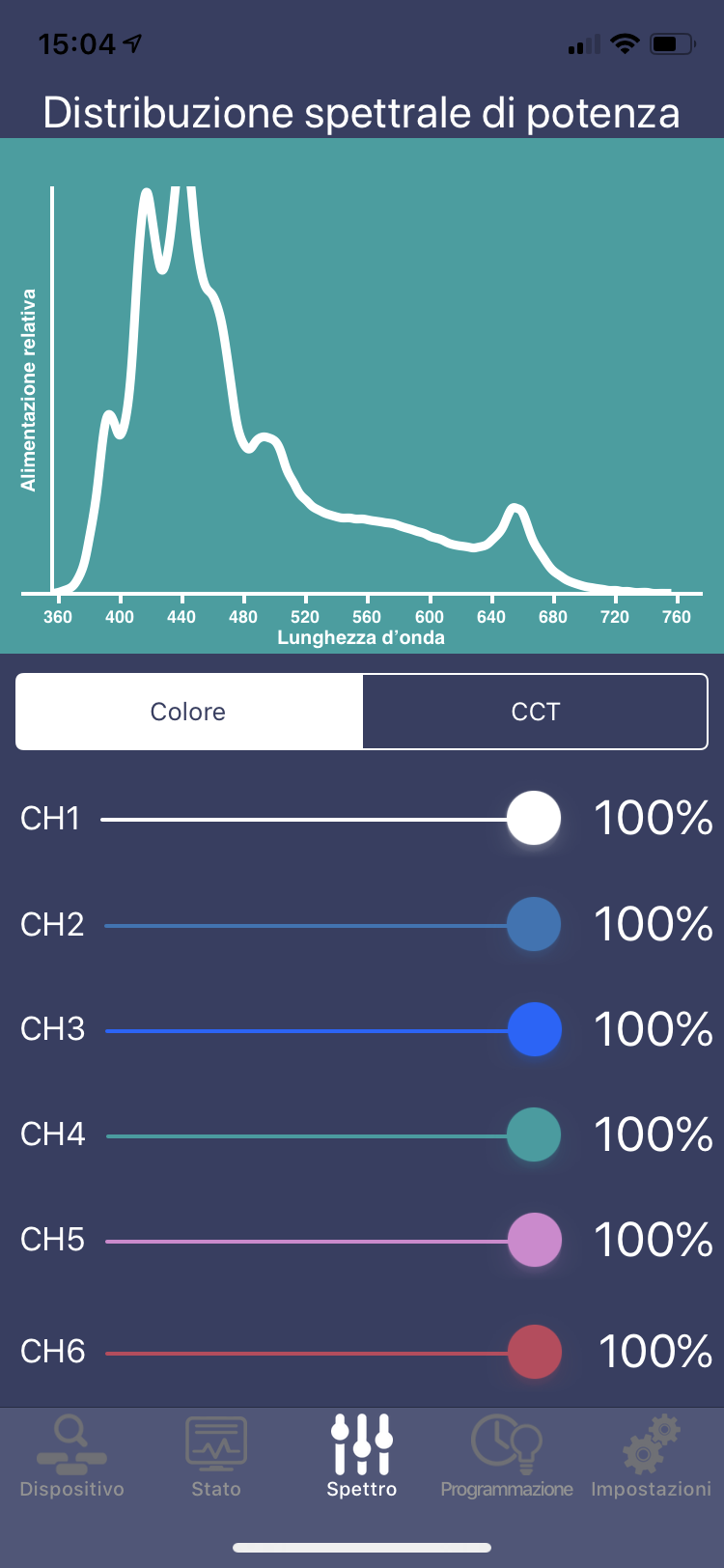Tap the red CH6 slider knob
The height and width of the screenshot is (1568, 724).
(x=534, y=1352)
